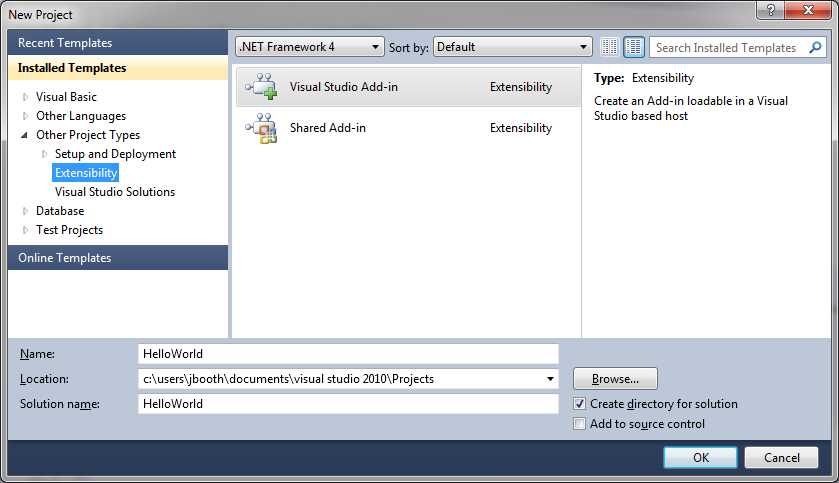Close the New Project dialog
Screen dimensions: 839x483
point(809,10)
